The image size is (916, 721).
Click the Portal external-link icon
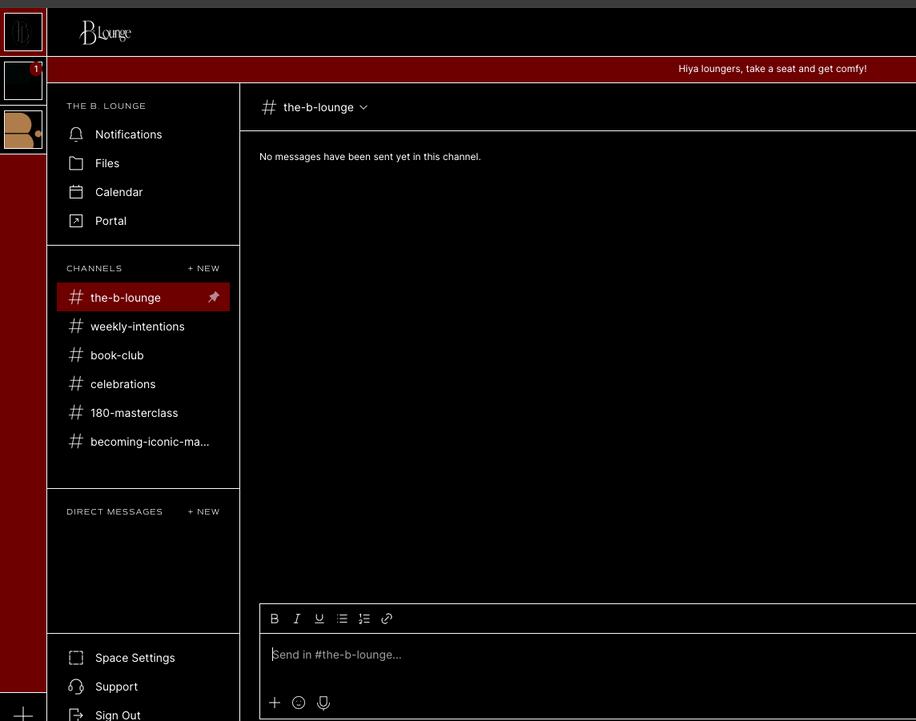tap(76, 221)
